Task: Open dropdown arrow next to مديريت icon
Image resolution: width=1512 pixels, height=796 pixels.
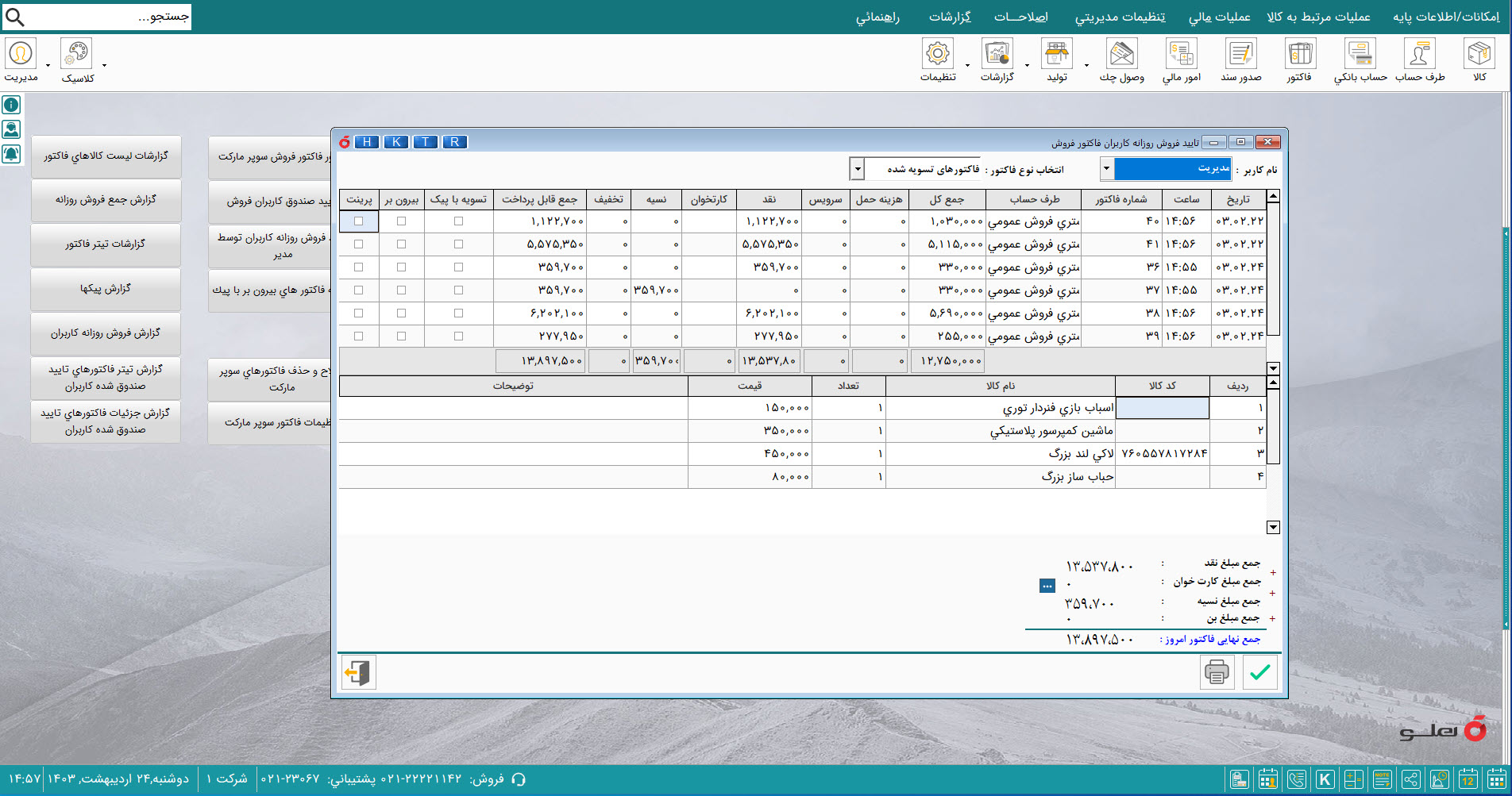Action: click(x=48, y=65)
